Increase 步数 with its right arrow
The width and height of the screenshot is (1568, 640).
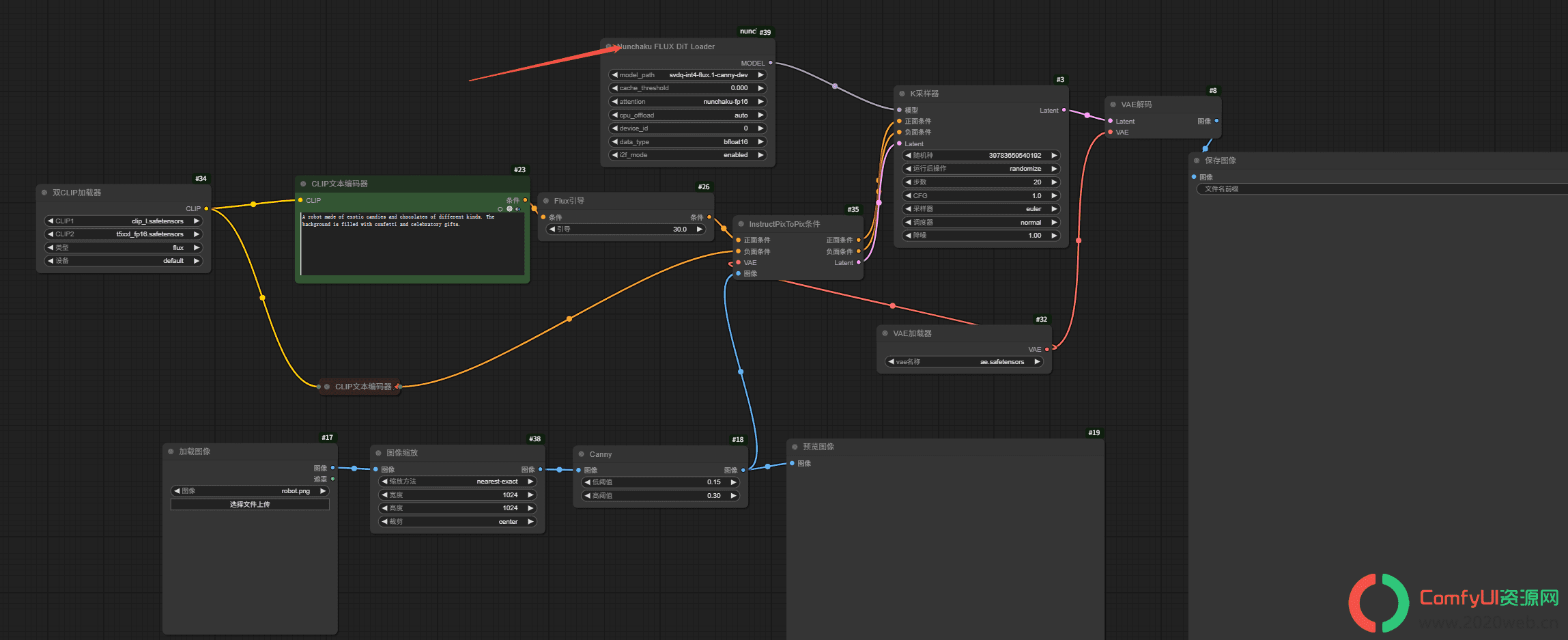(1054, 182)
